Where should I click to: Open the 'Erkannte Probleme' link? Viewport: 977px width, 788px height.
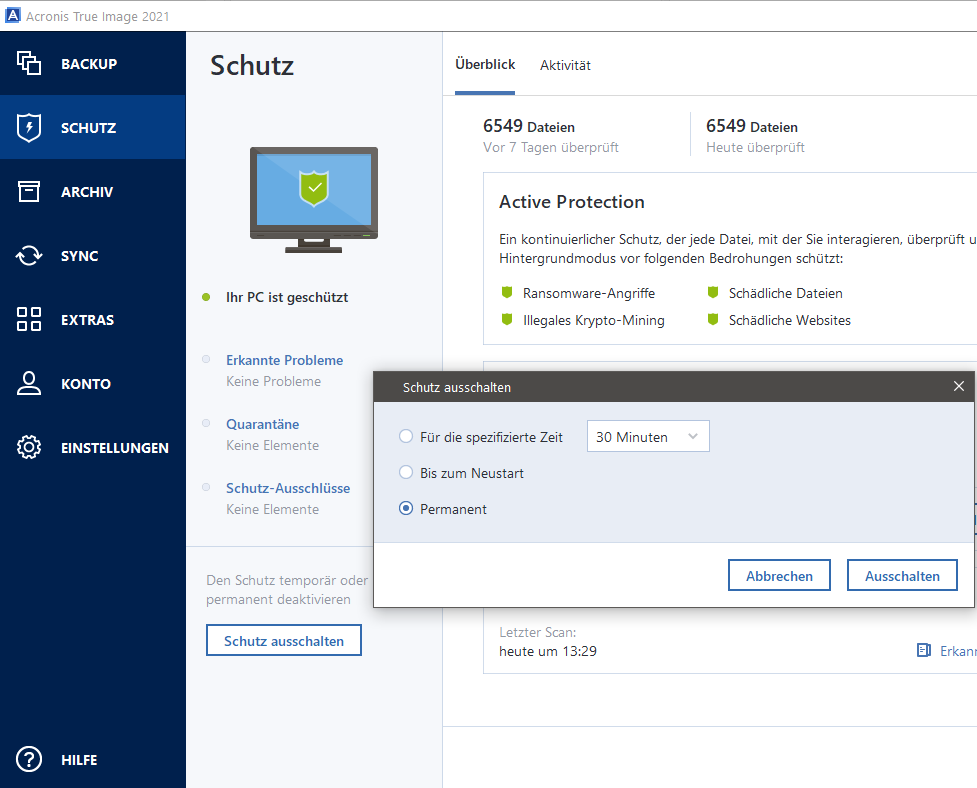tap(284, 360)
